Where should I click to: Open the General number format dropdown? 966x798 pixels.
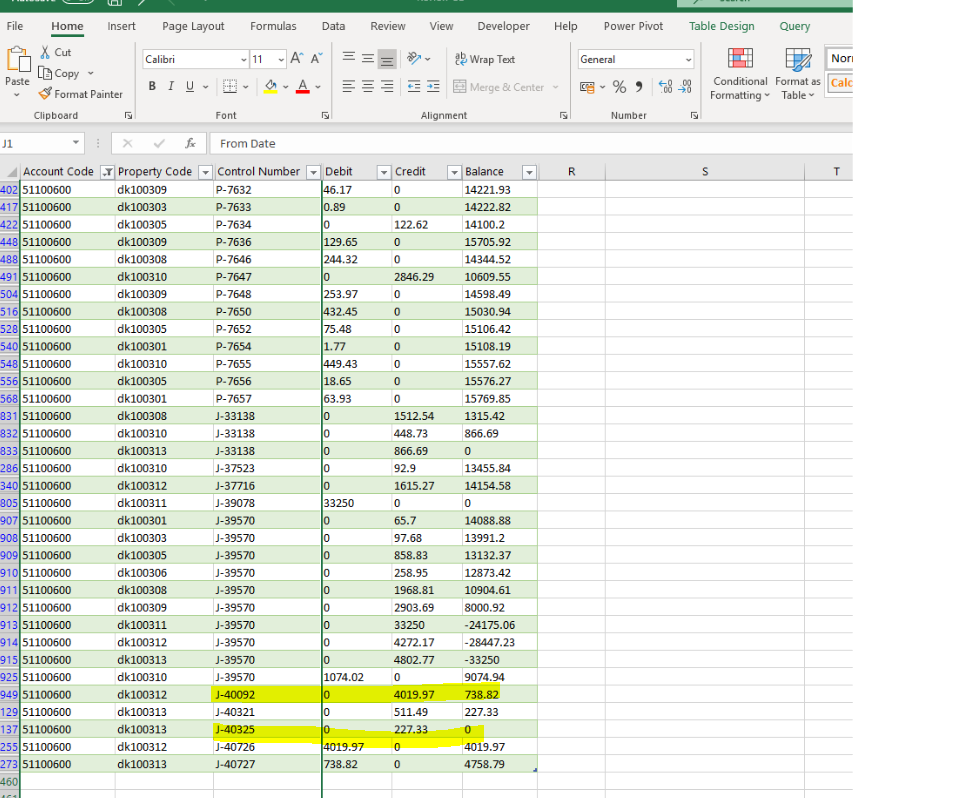pyautogui.click(x=688, y=60)
